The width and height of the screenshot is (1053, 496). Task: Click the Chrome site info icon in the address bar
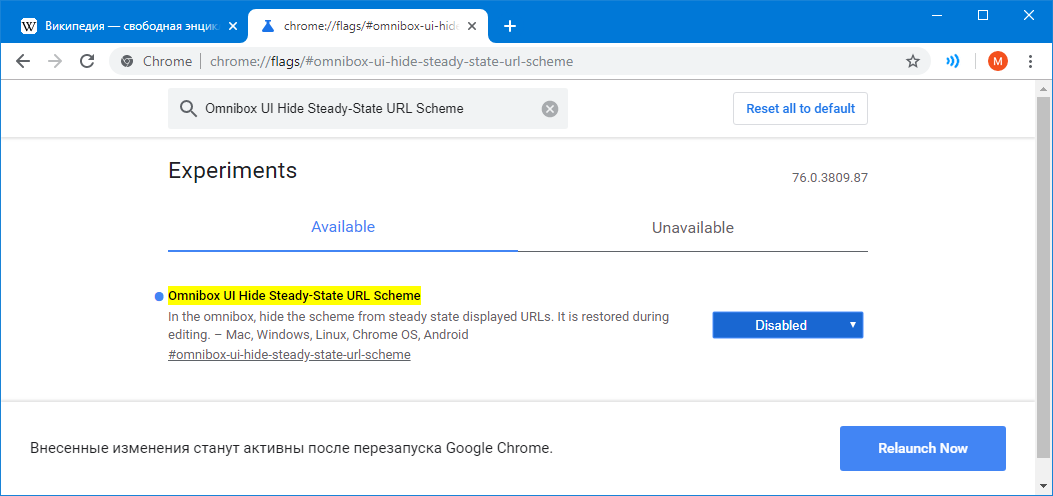pos(127,62)
